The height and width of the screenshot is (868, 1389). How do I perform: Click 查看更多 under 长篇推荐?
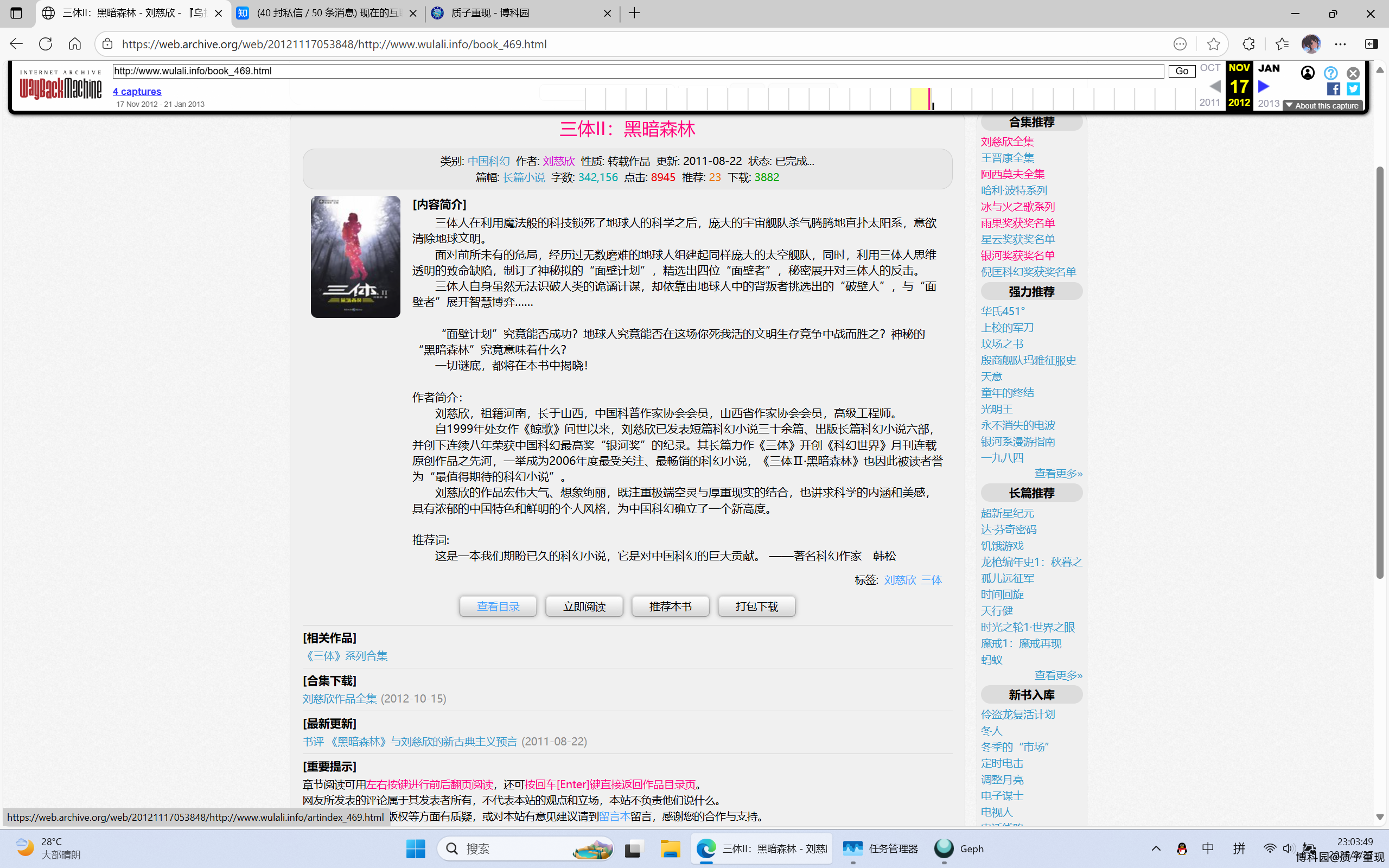coord(1059,675)
